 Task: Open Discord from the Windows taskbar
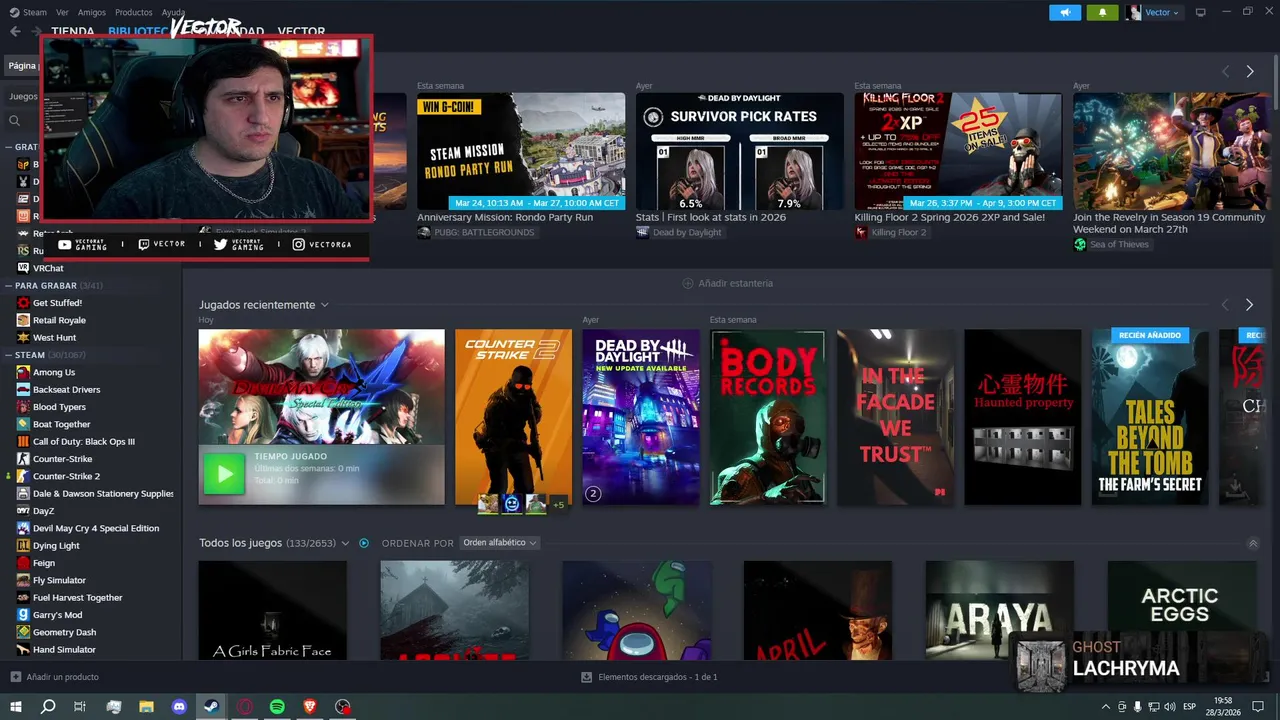(179, 706)
